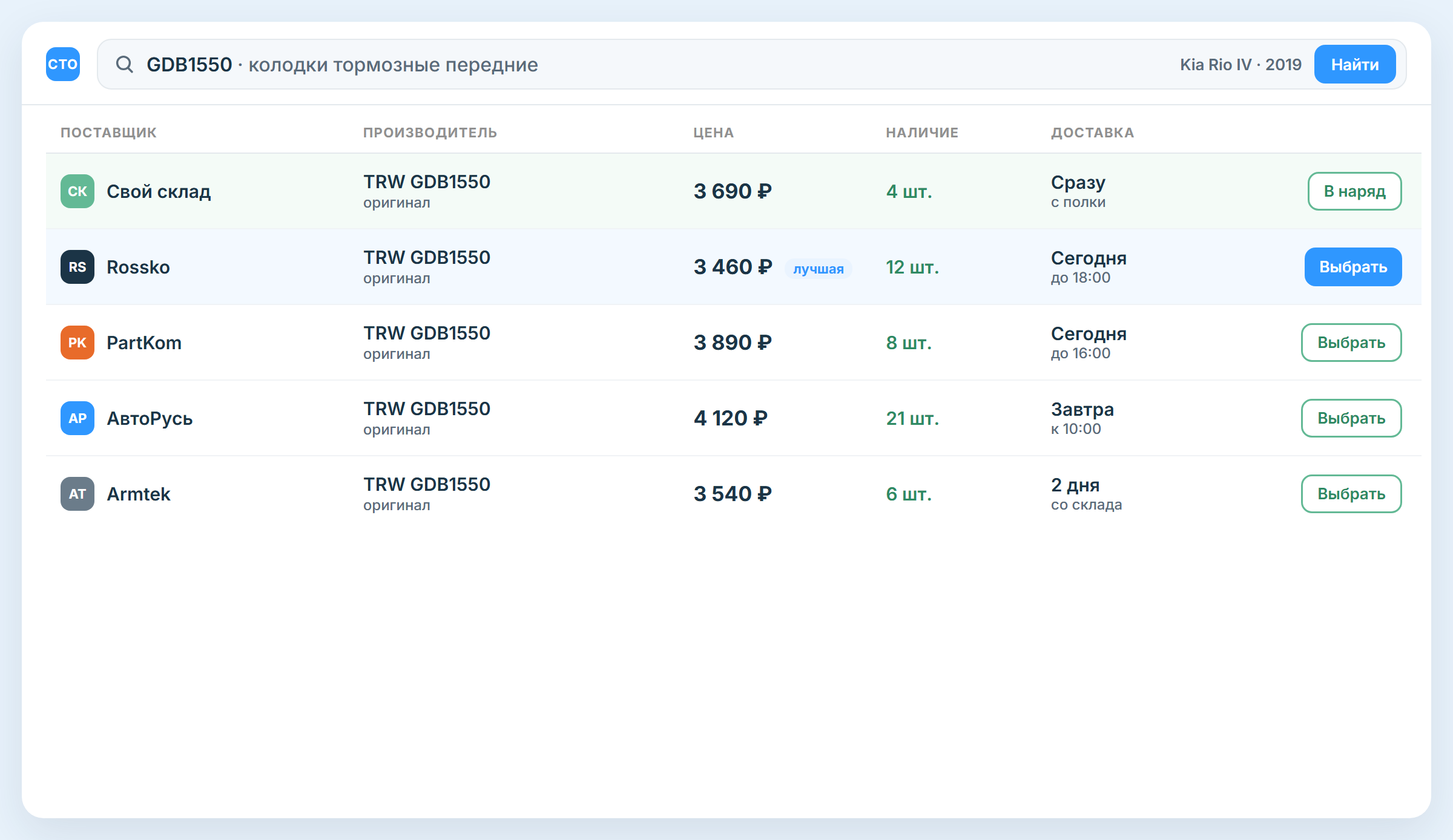Click the orange PK PartKom badge
Image resolution: width=1453 pixels, height=840 pixels.
click(x=77, y=343)
